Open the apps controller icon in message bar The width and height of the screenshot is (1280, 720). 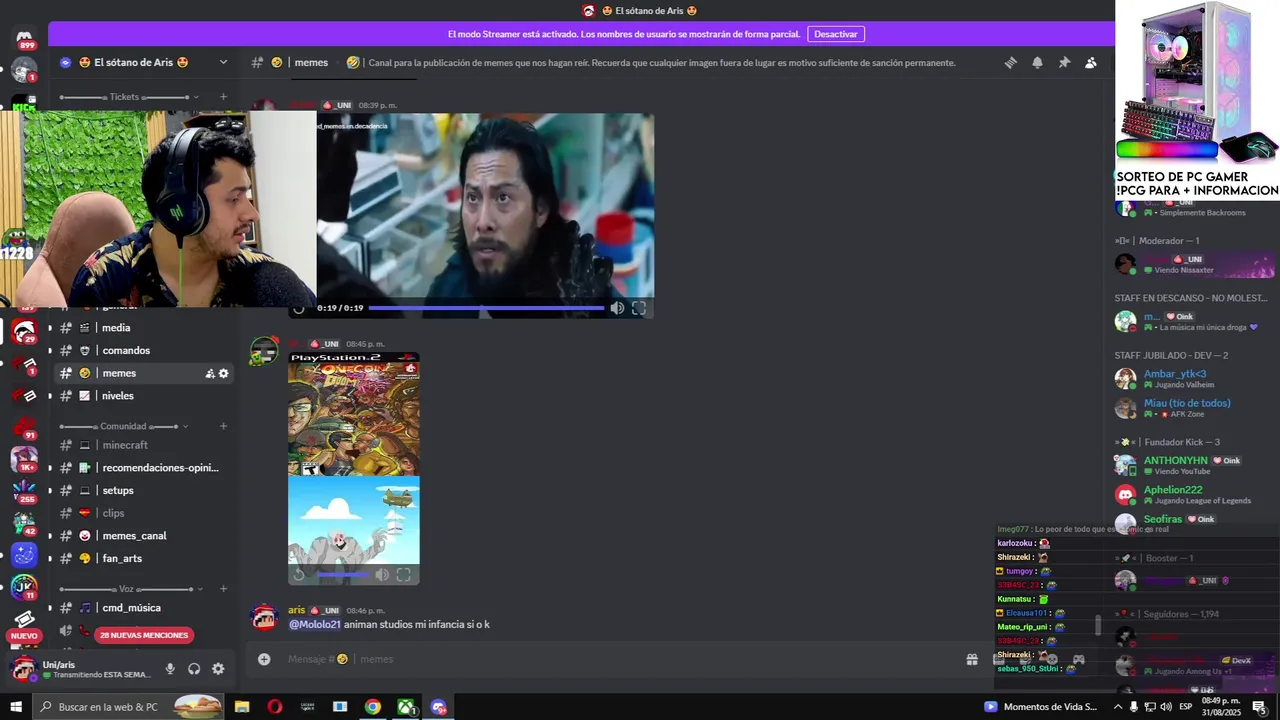(1078, 659)
